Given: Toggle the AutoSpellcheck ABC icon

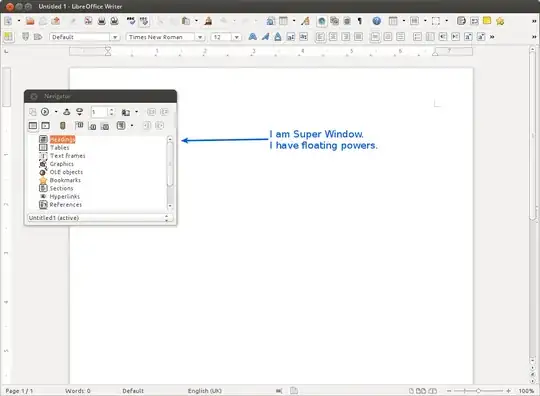Looking at the screenshot, I should point(144,21).
